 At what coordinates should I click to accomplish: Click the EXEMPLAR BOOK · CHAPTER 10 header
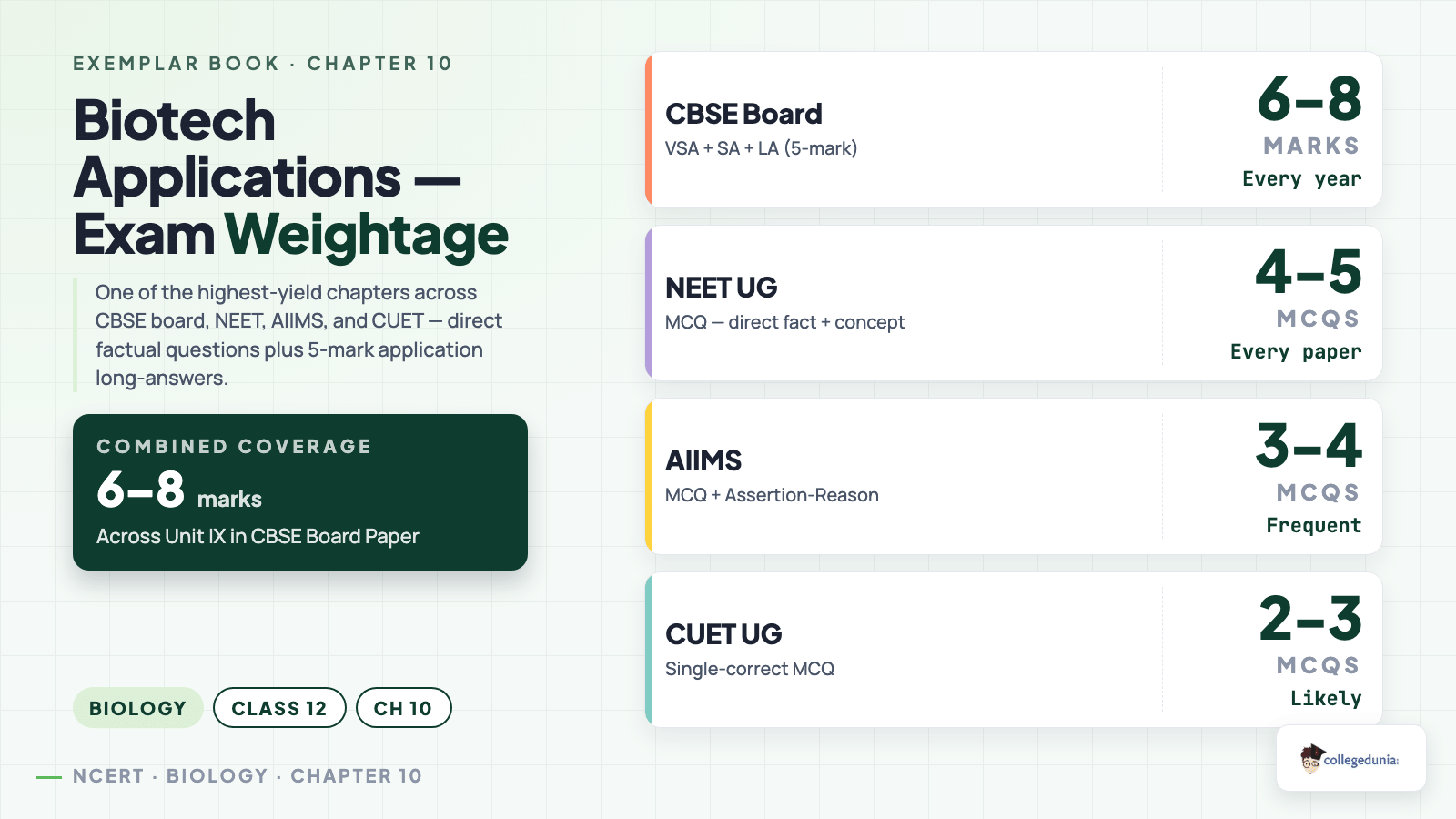pos(263,64)
